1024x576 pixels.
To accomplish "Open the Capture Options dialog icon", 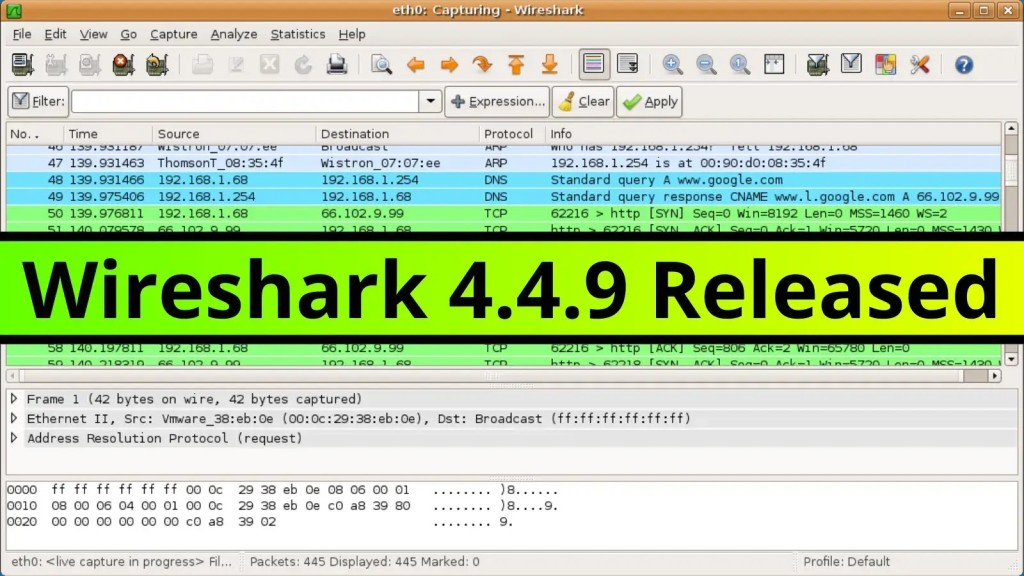I will [55, 64].
